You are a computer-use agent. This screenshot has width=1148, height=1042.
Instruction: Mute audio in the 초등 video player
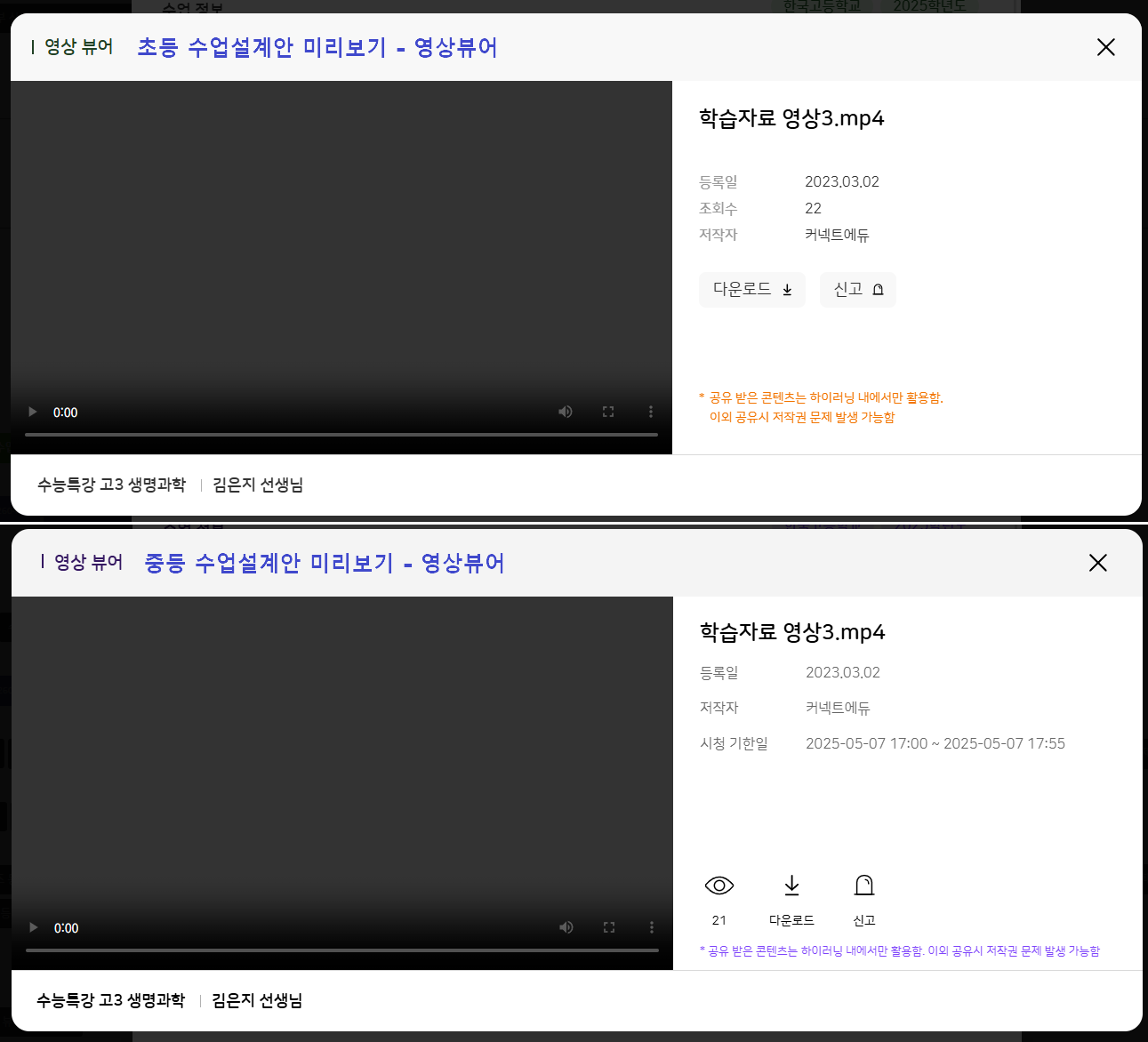(x=566, y=412)
